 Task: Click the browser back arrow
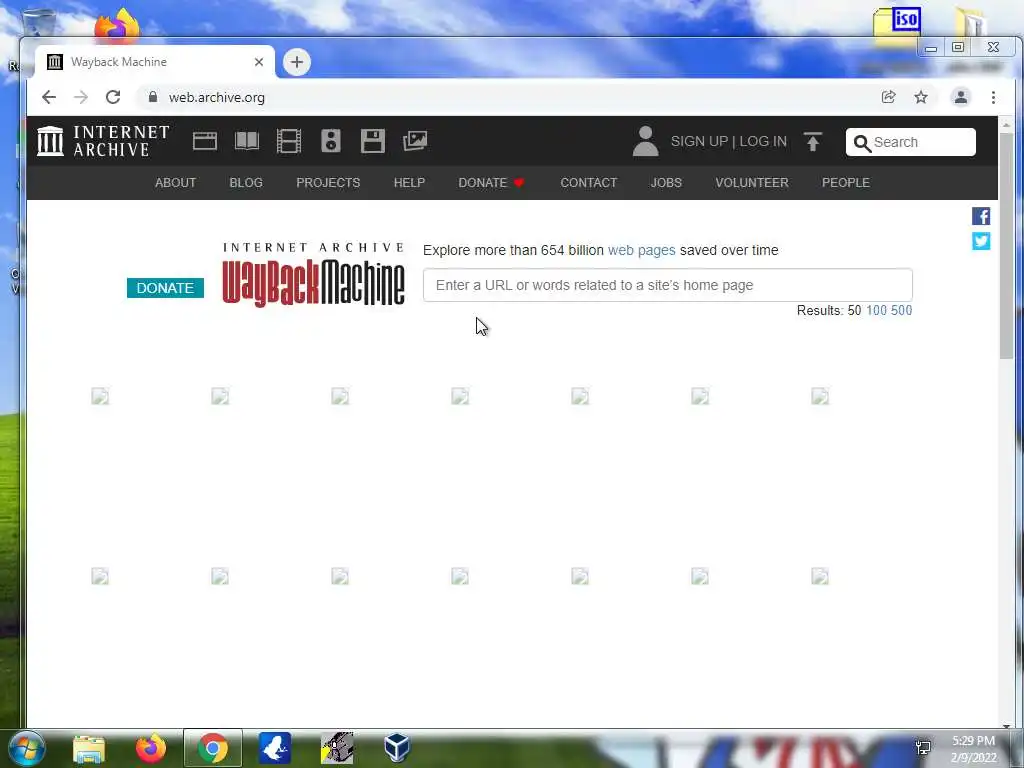[49, 97]
